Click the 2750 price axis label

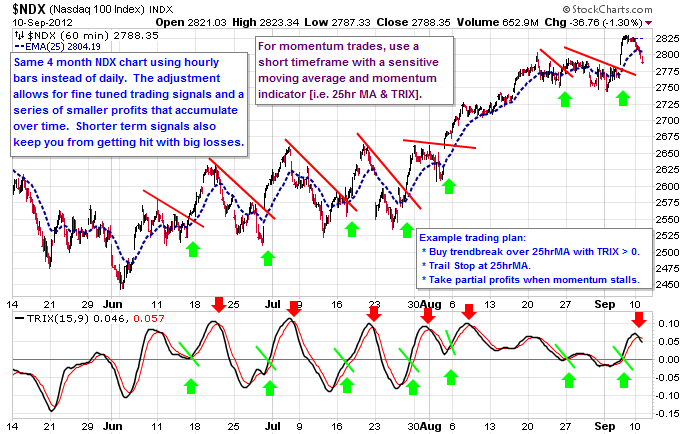click(x=667, y=88)
